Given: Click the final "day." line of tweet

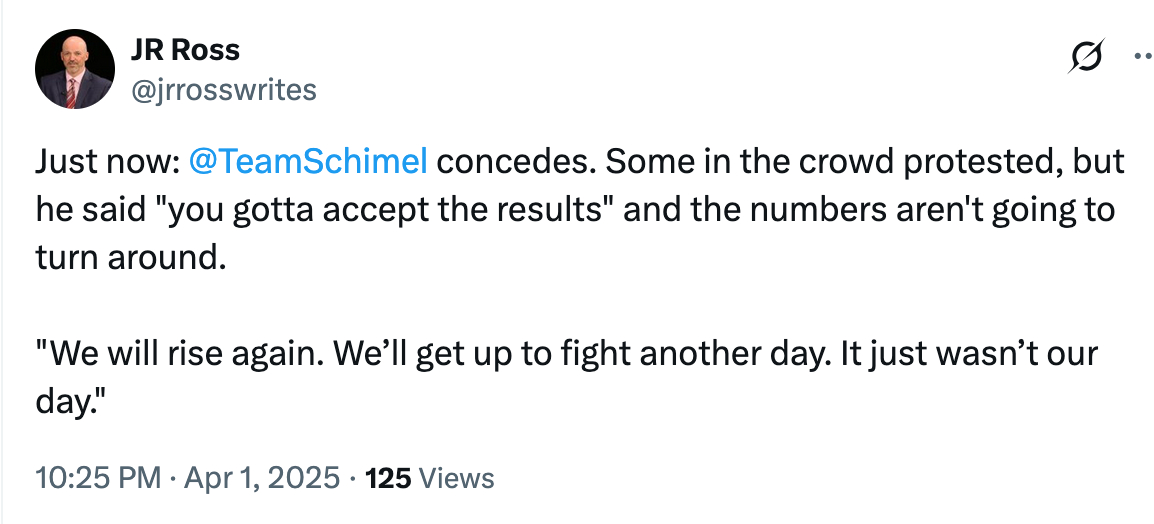Looking at the screenshot, I should coord(70,403).
